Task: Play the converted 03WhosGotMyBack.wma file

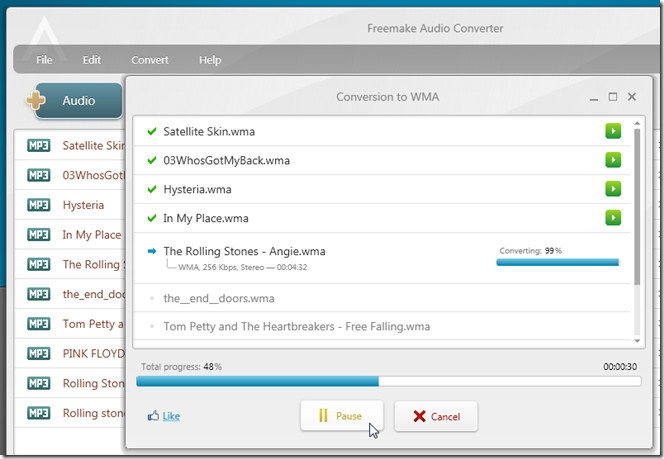Action: 613,160
